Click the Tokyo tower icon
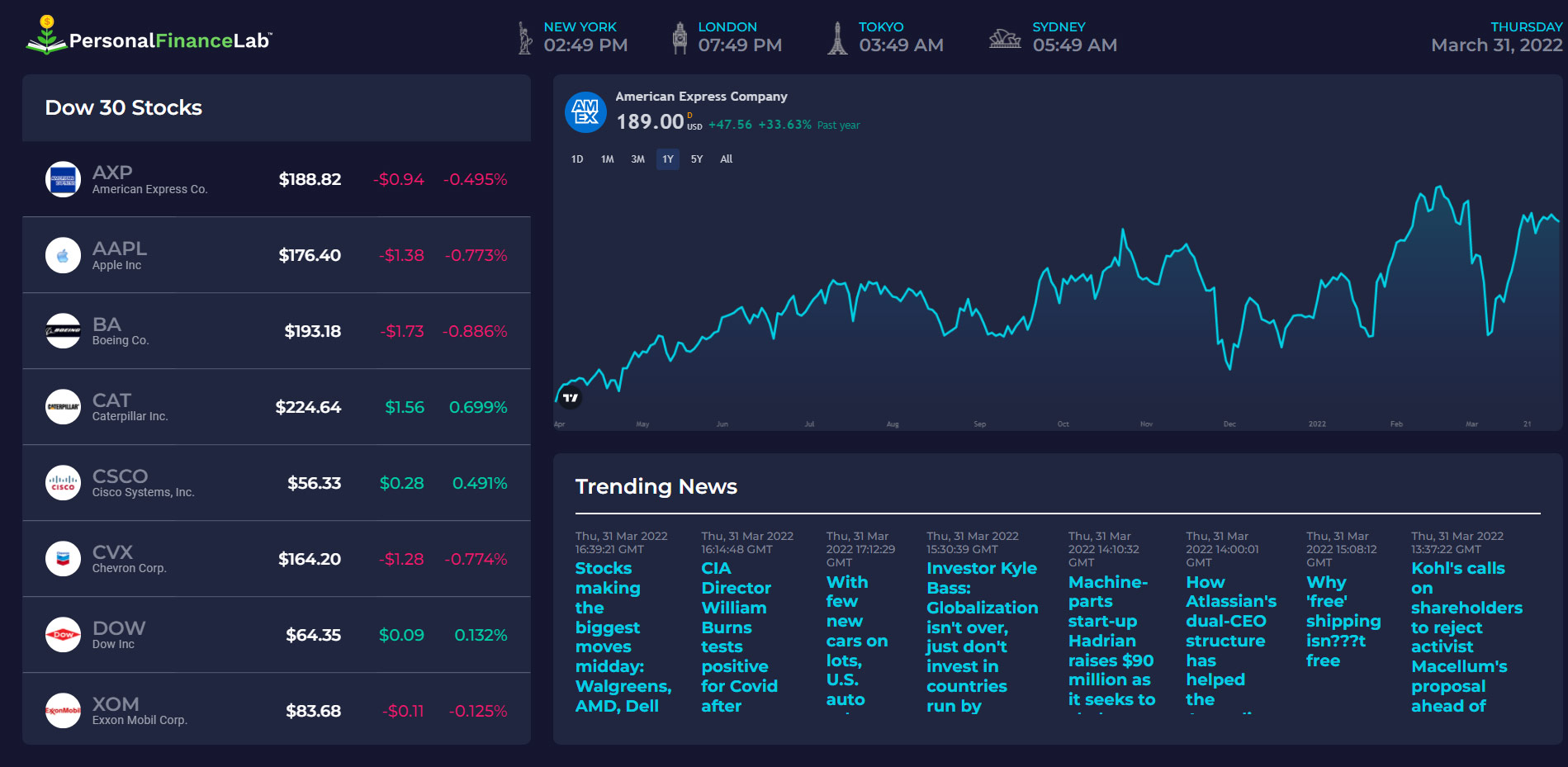Screen dimensions: 1568x767 837,38
